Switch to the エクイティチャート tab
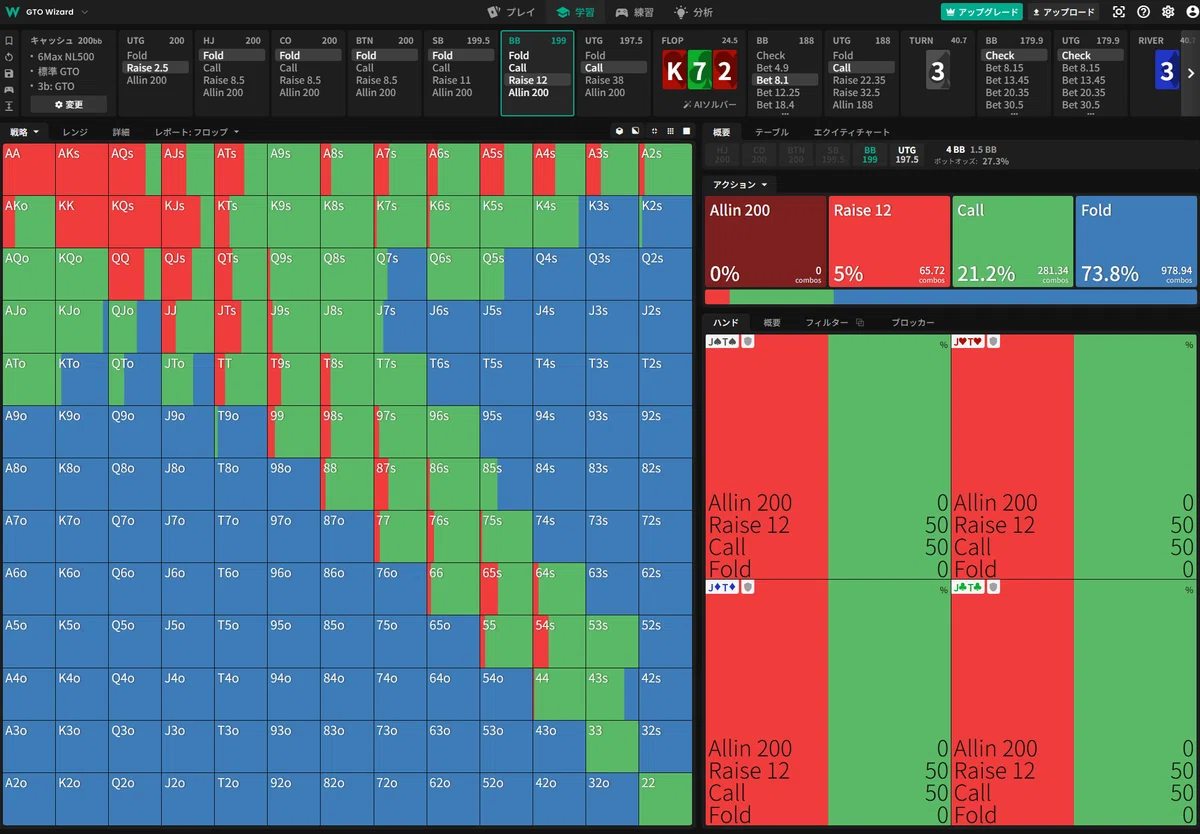Screen dimensions: 1200x834 pyautogui.click(x=852, y=132)
